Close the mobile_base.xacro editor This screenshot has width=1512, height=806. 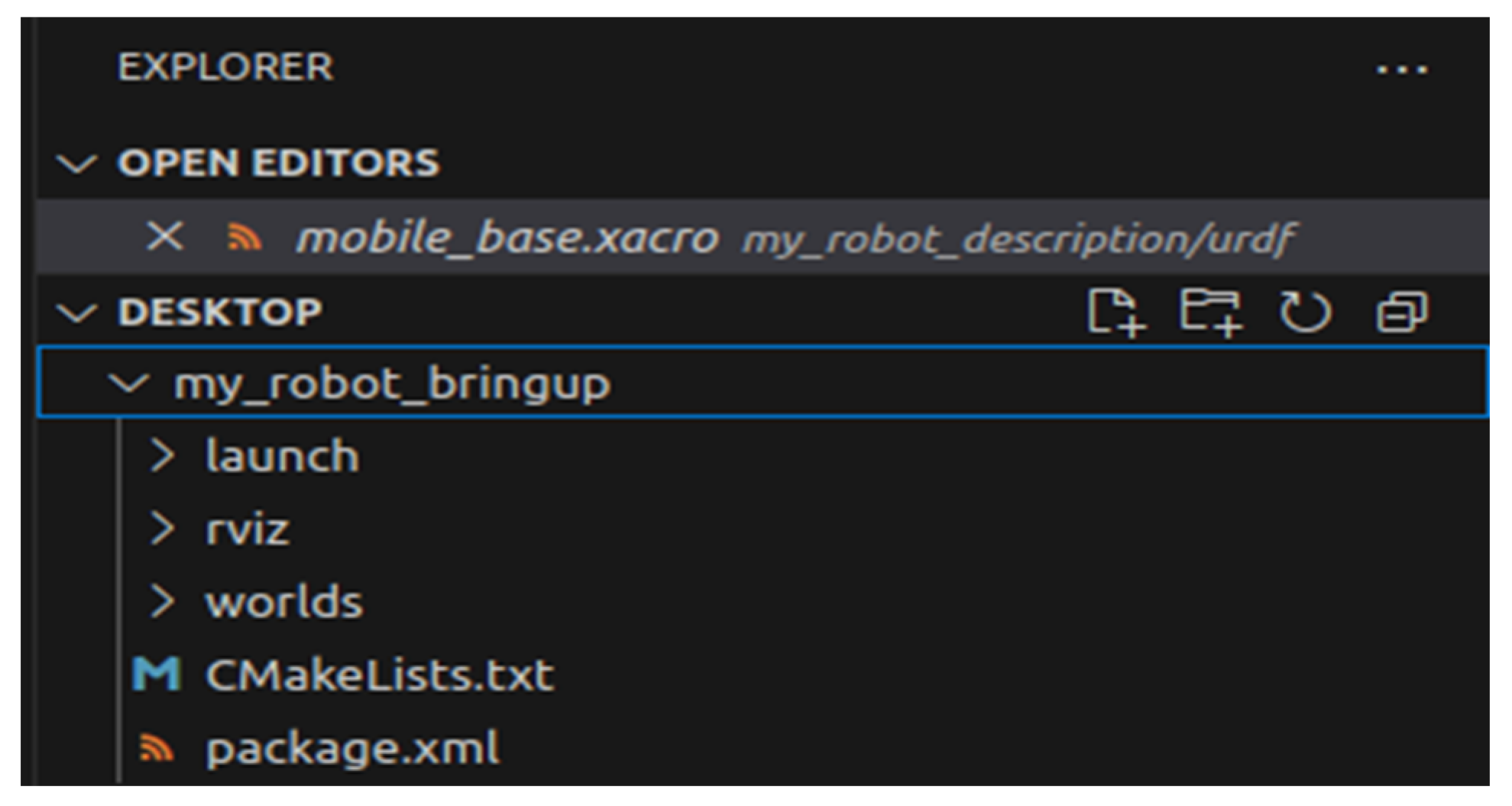click(x=165, y=237)
